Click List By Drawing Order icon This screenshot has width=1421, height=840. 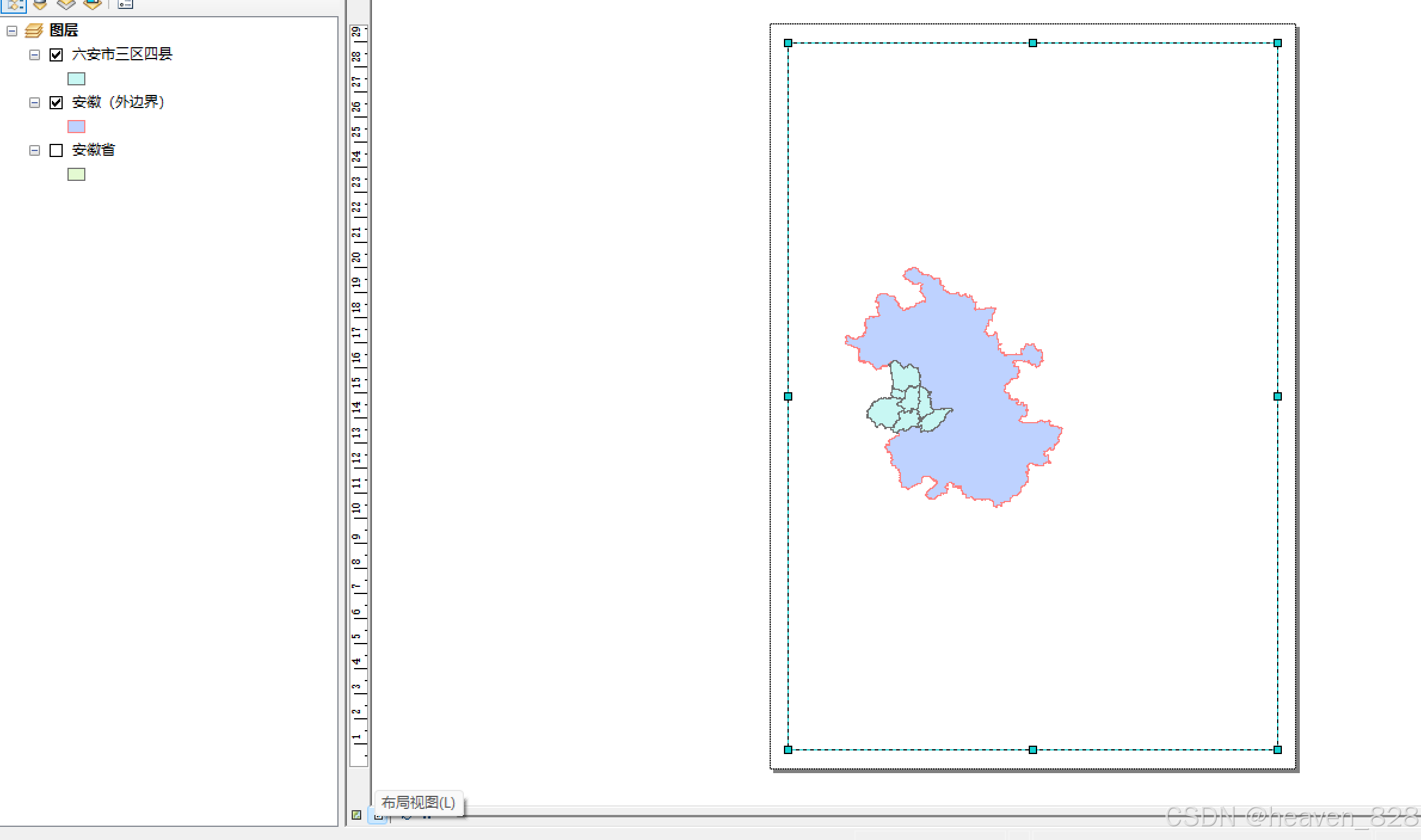click(x=14, y=5)
